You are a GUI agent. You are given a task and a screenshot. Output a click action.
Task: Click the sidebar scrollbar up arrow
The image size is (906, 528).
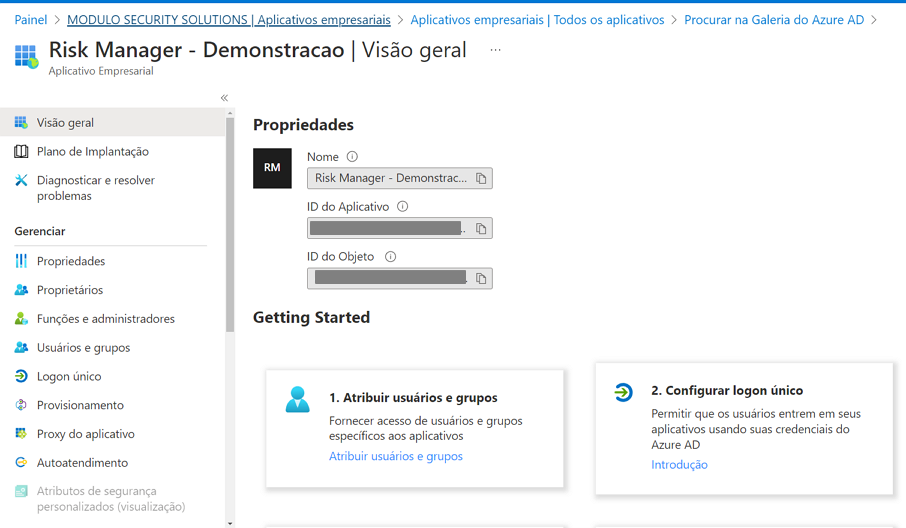pos(230,114)
